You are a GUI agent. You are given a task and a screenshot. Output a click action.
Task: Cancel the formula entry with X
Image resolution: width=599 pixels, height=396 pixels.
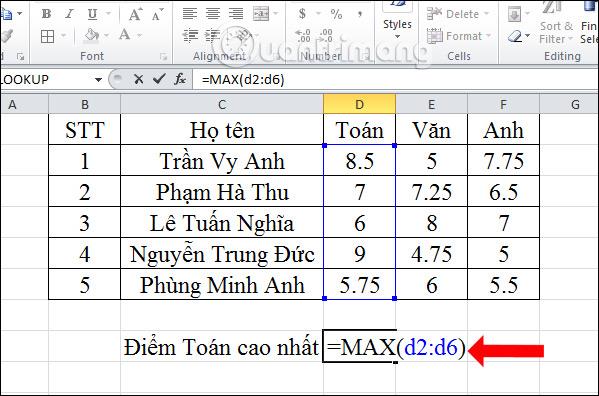(139, 79)
